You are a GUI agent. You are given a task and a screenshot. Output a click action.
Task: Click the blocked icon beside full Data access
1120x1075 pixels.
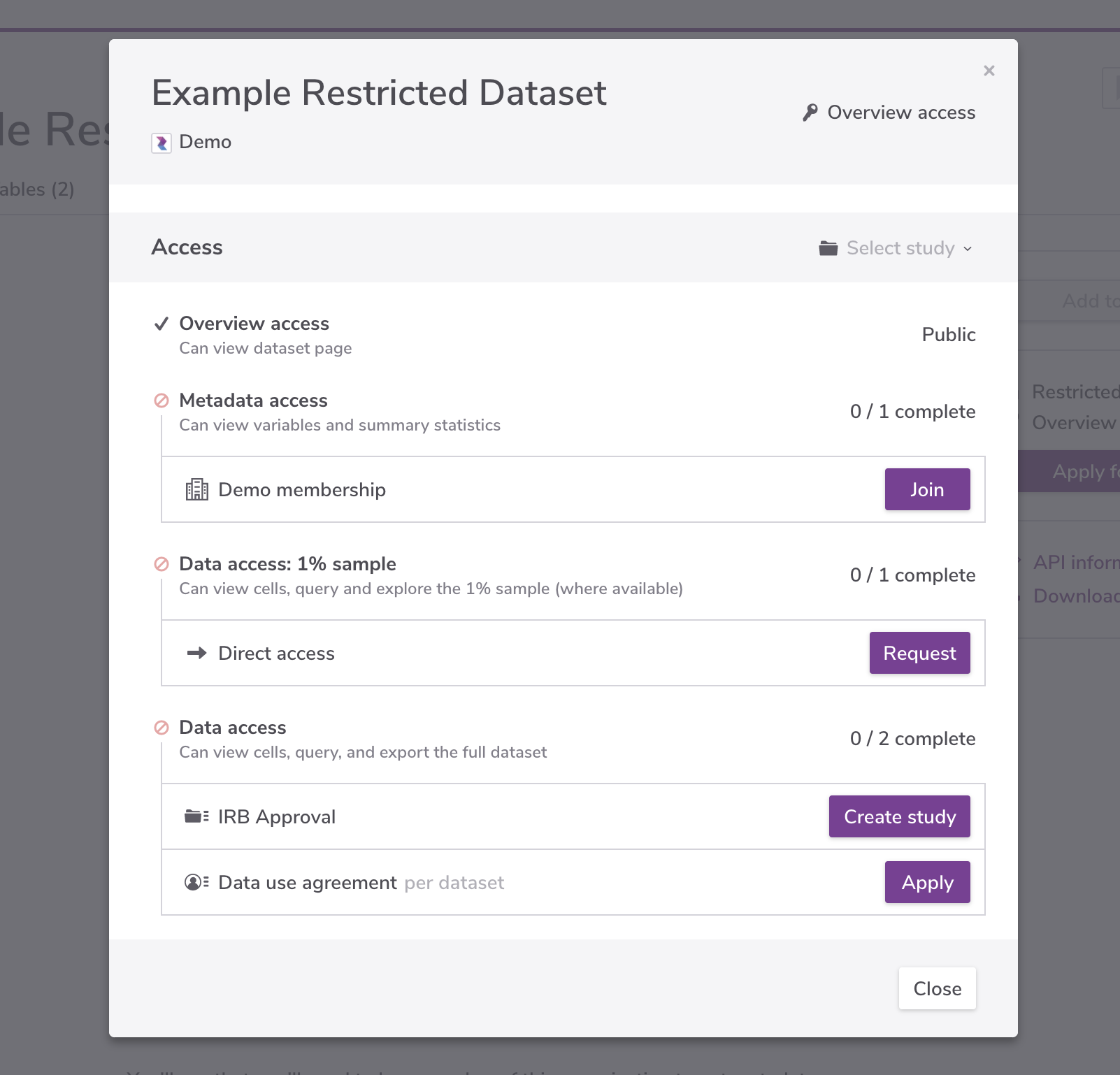(x=161, y=728)
